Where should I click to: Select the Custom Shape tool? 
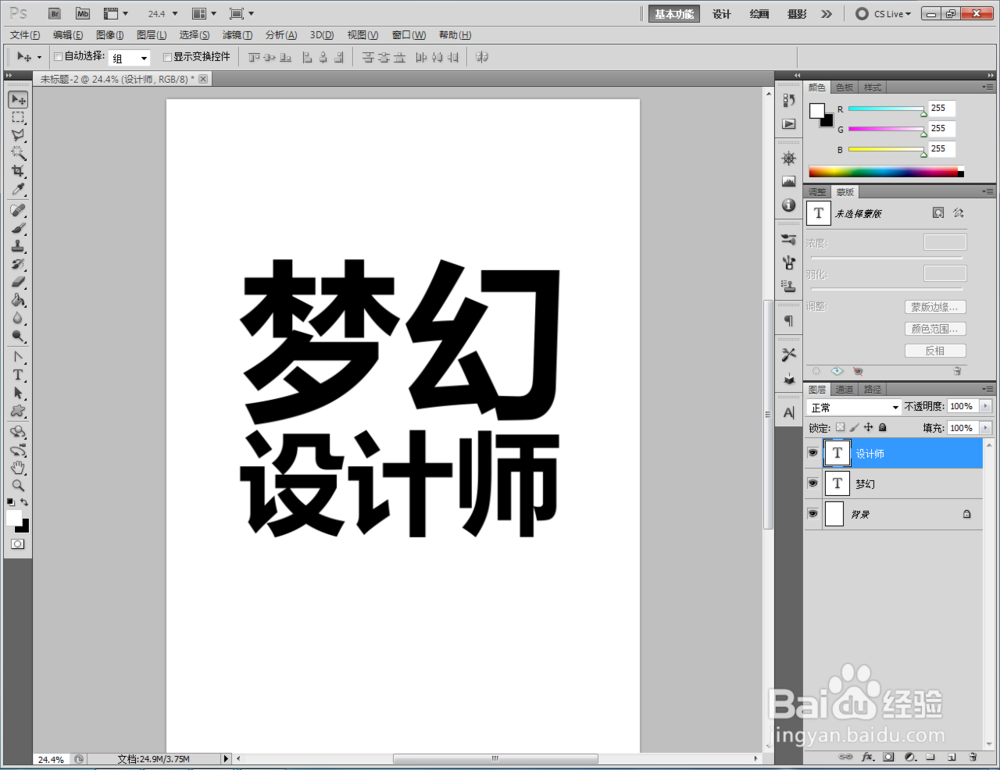click(18, 411)
